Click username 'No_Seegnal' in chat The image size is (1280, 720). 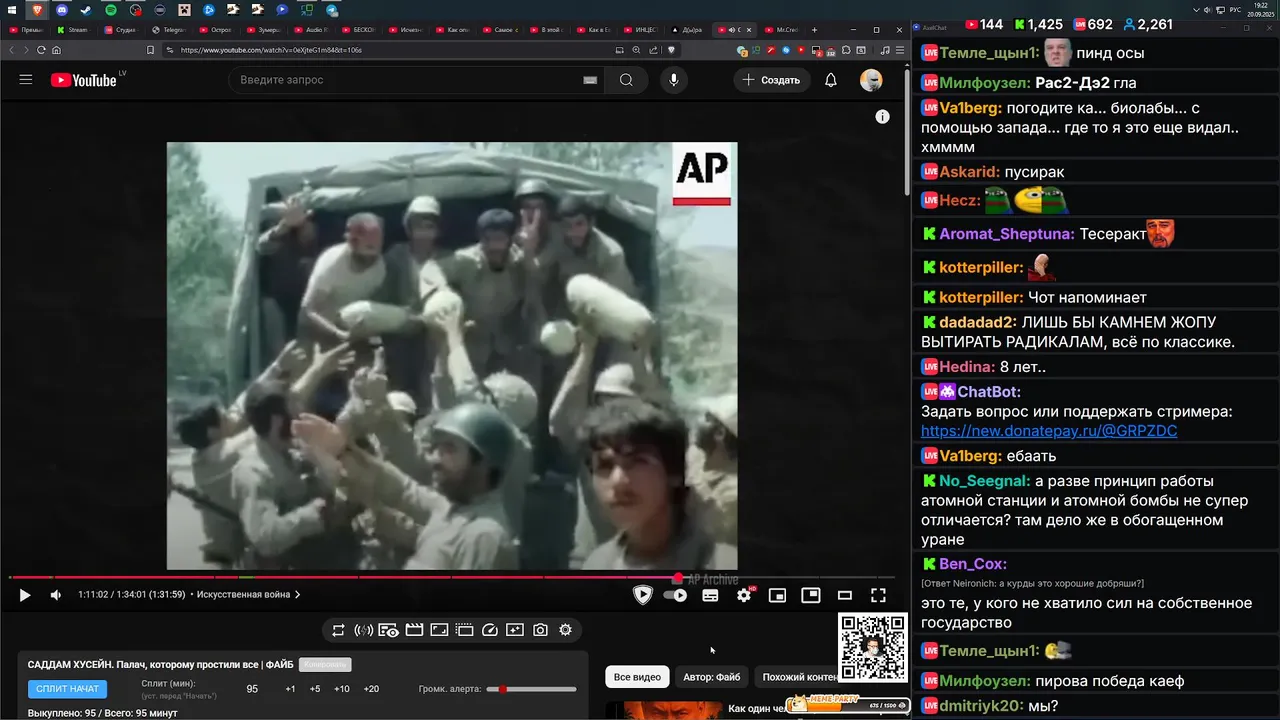(985, 481)
